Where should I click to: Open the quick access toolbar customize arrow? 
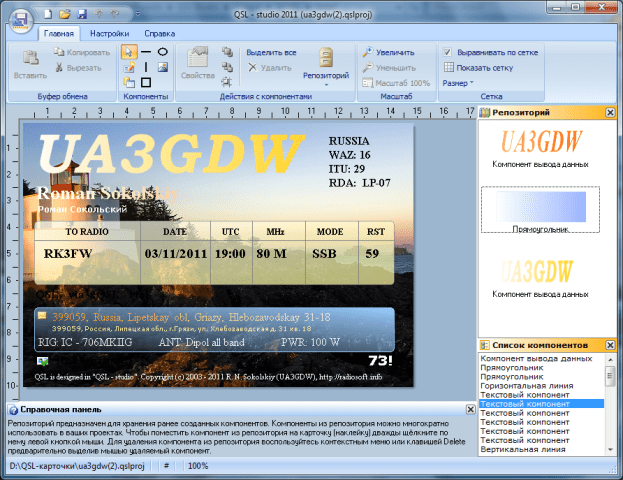[138, 14]
